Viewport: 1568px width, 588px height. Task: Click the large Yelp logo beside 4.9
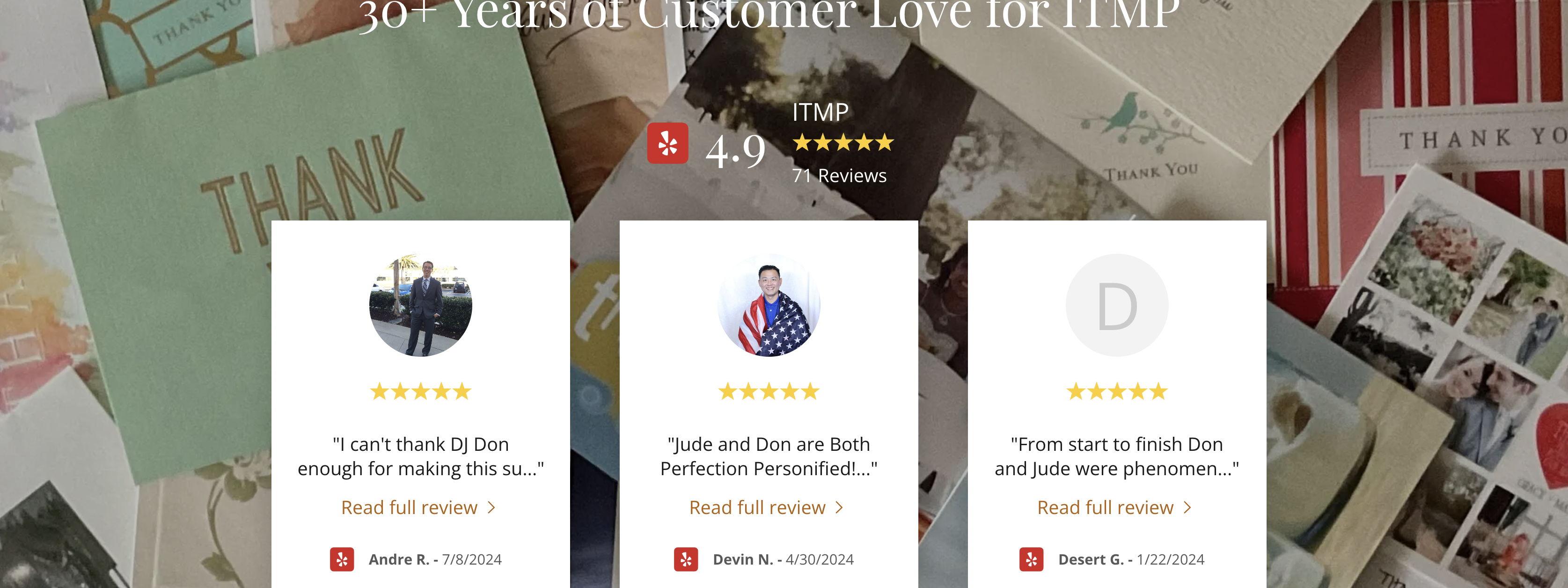point(667,143)
